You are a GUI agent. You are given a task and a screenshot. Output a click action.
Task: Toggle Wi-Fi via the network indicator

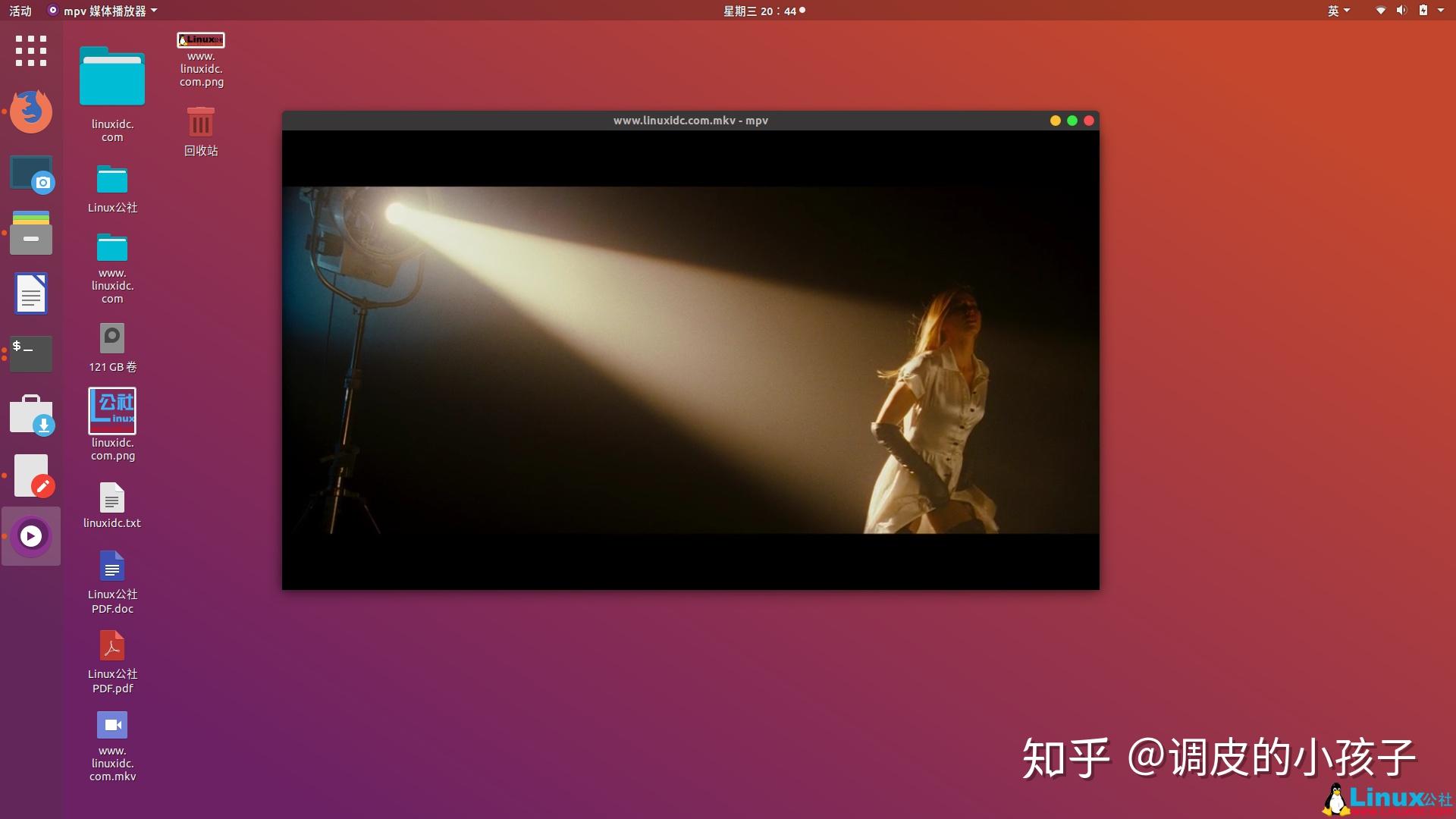pos(1380,11)
